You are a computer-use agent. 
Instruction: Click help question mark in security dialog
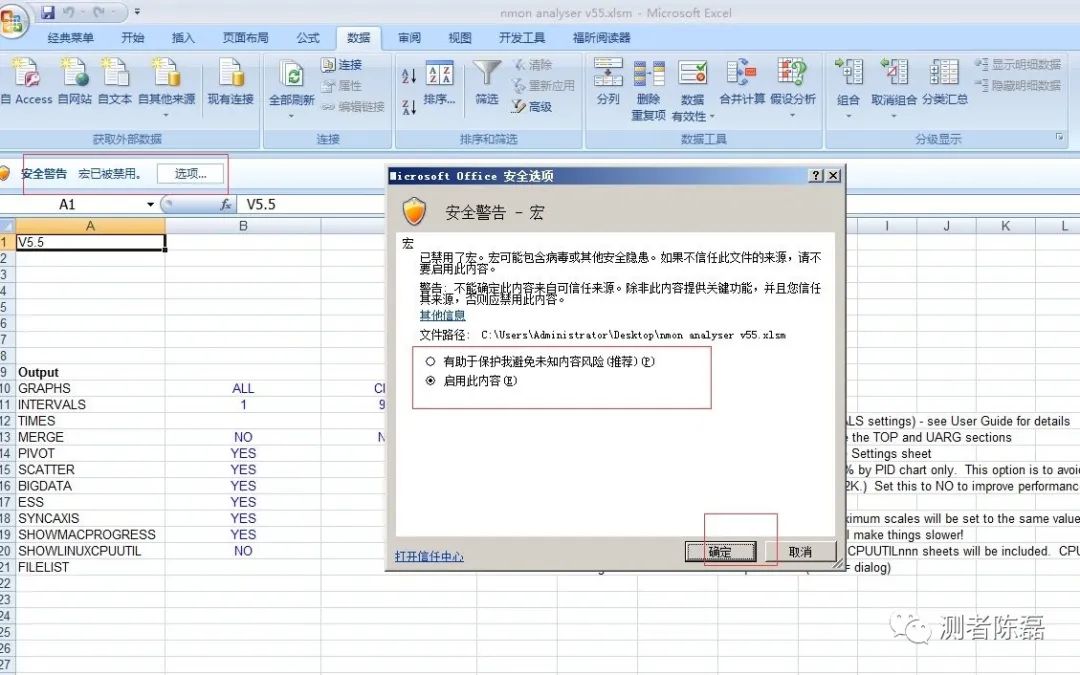tap(816, 176)
